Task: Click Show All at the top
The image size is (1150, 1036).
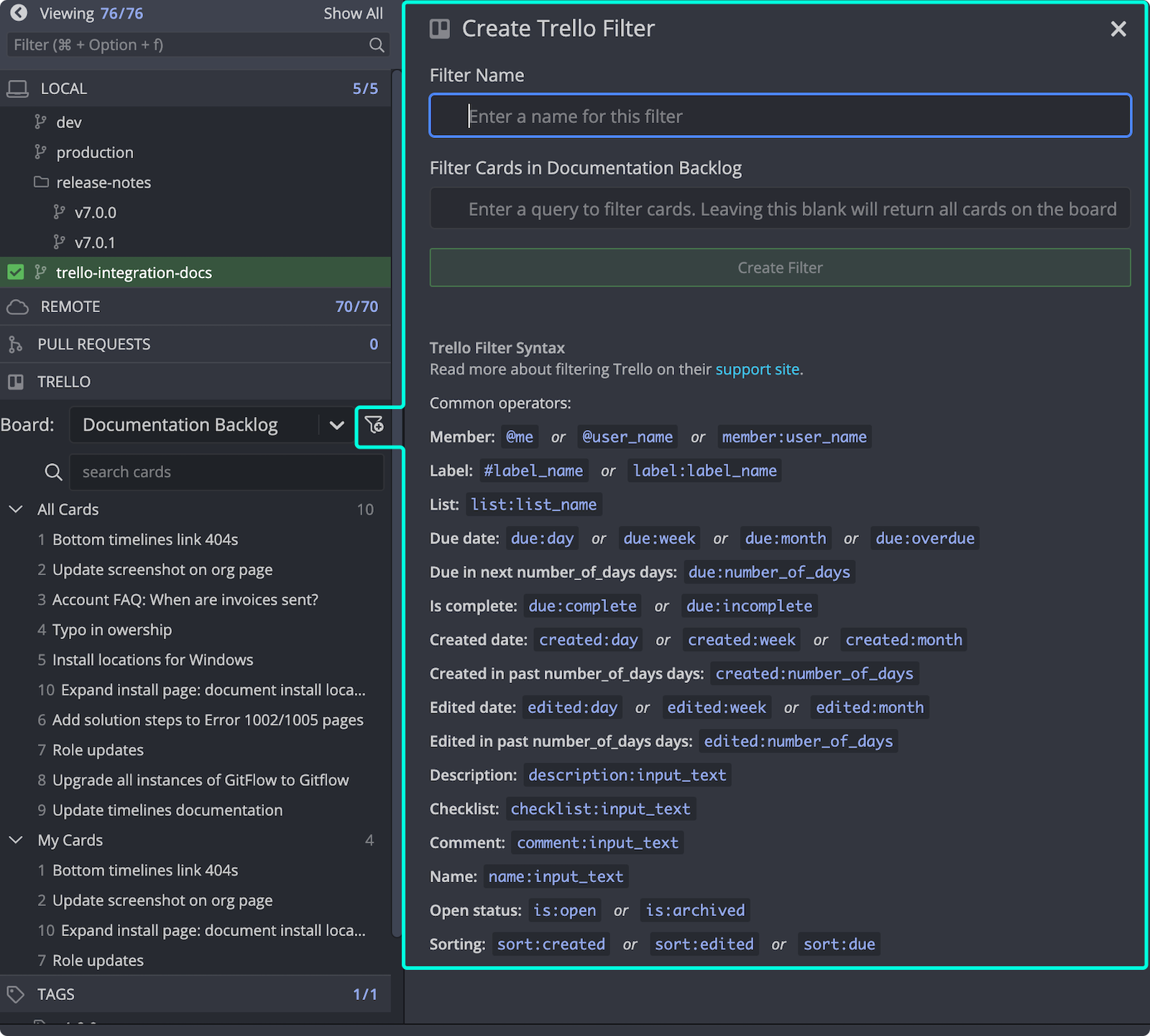Action: (x=353, y=13)
